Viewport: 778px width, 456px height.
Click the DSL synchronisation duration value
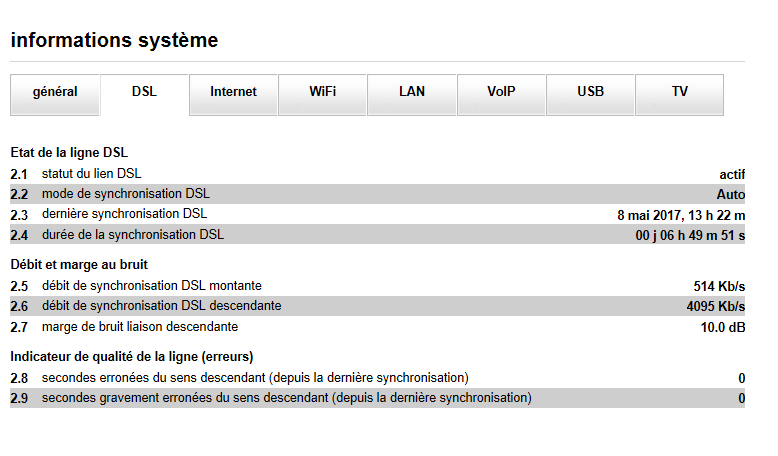coord(690,235)
